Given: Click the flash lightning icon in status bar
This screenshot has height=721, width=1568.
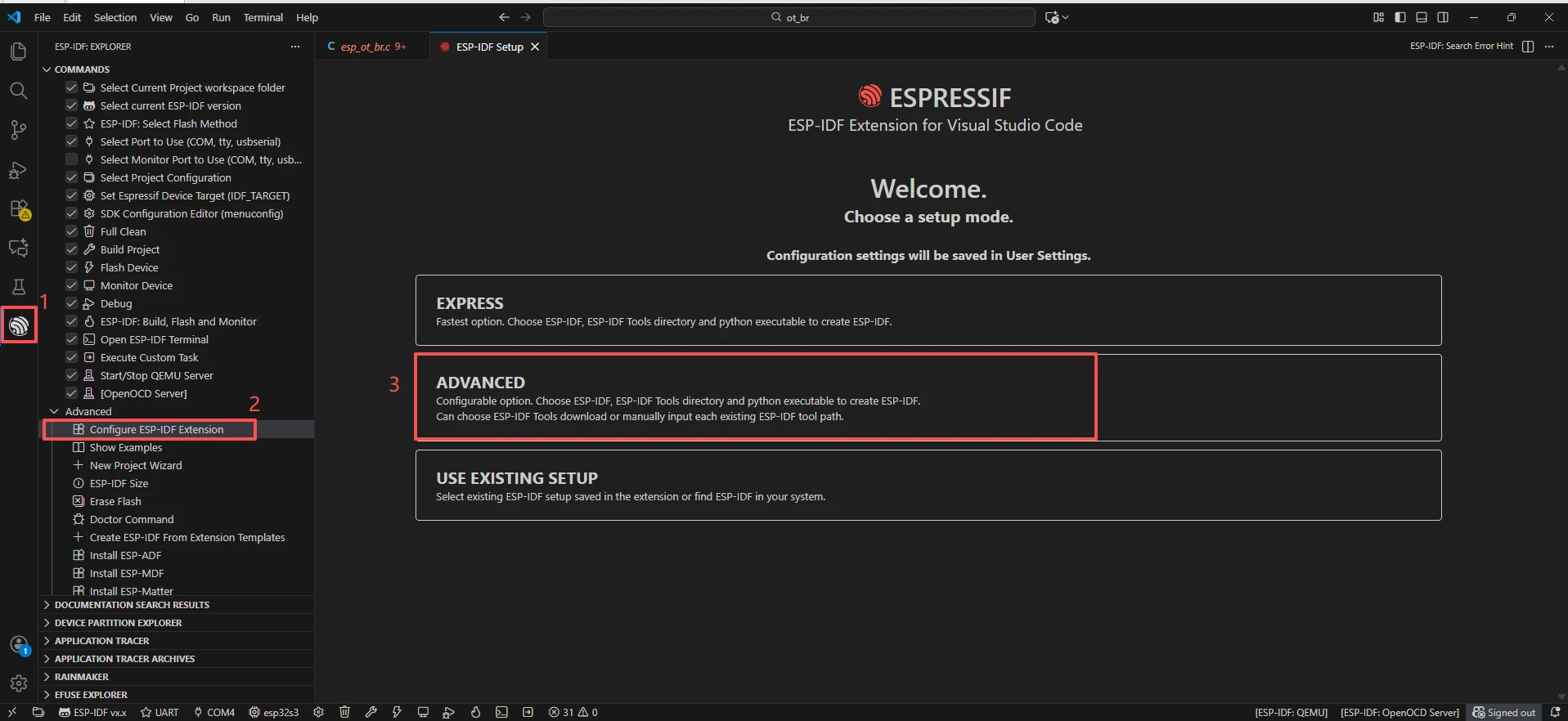Looking at the screenshot, I should tap(397, 712).
